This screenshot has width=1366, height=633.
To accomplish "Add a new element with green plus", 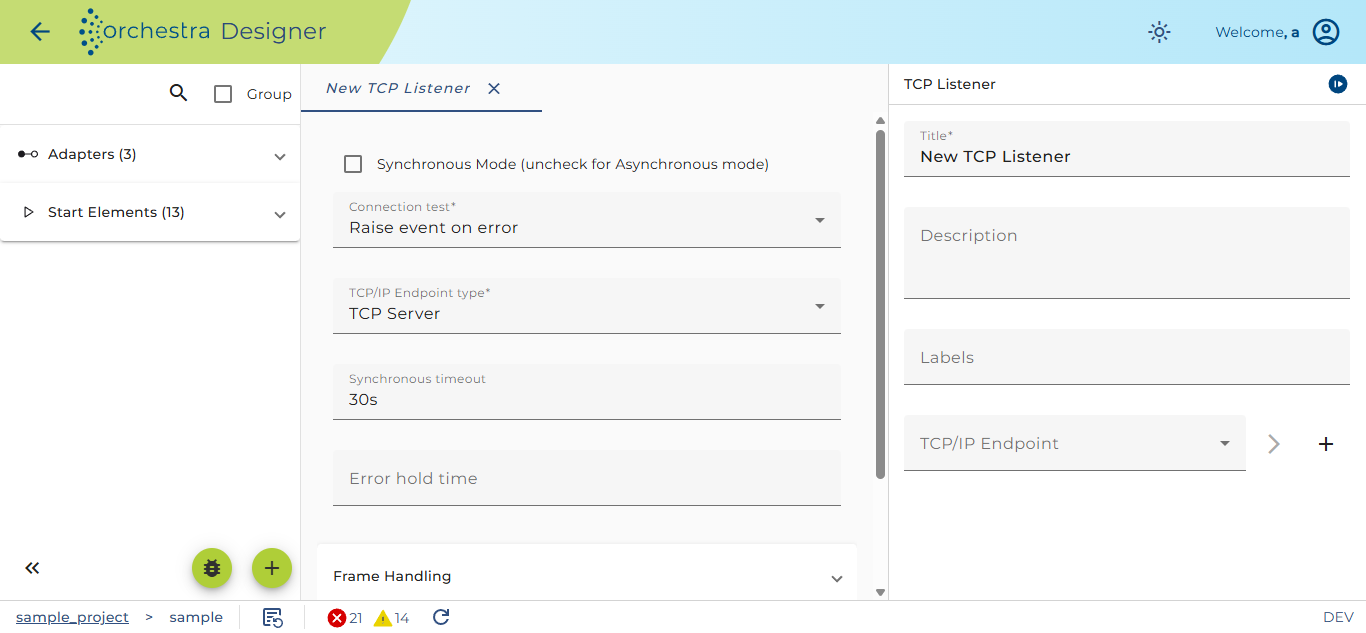I will 271,568.
